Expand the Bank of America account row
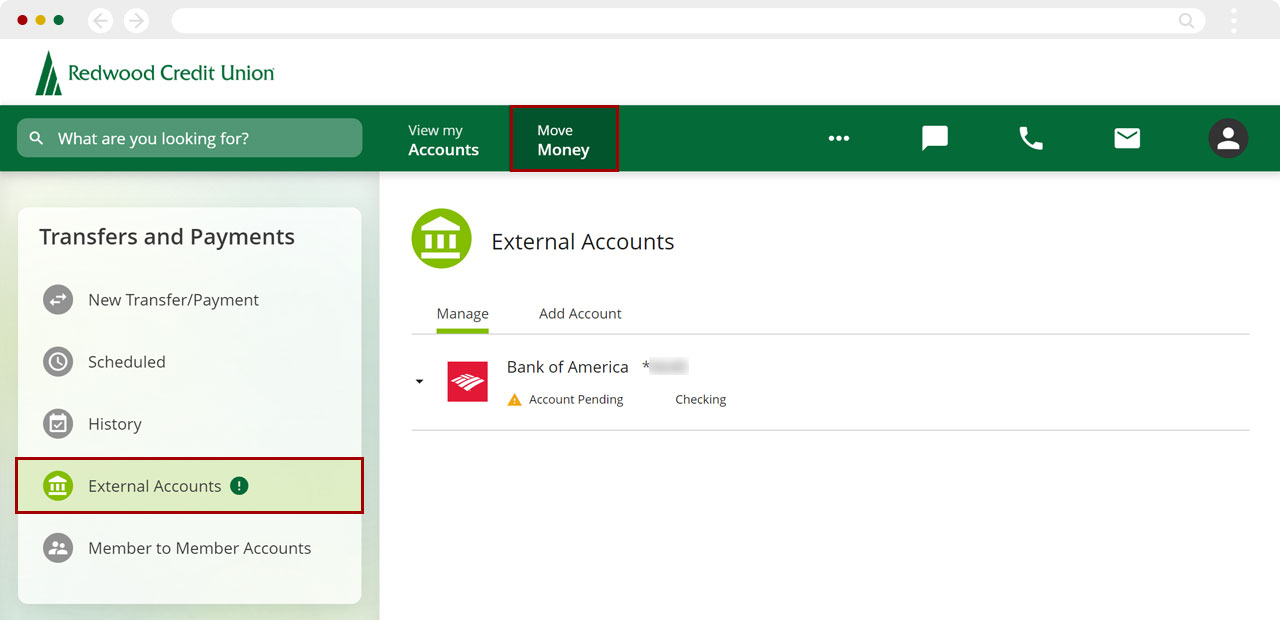The image size is (1280, 620). [420, 381]
